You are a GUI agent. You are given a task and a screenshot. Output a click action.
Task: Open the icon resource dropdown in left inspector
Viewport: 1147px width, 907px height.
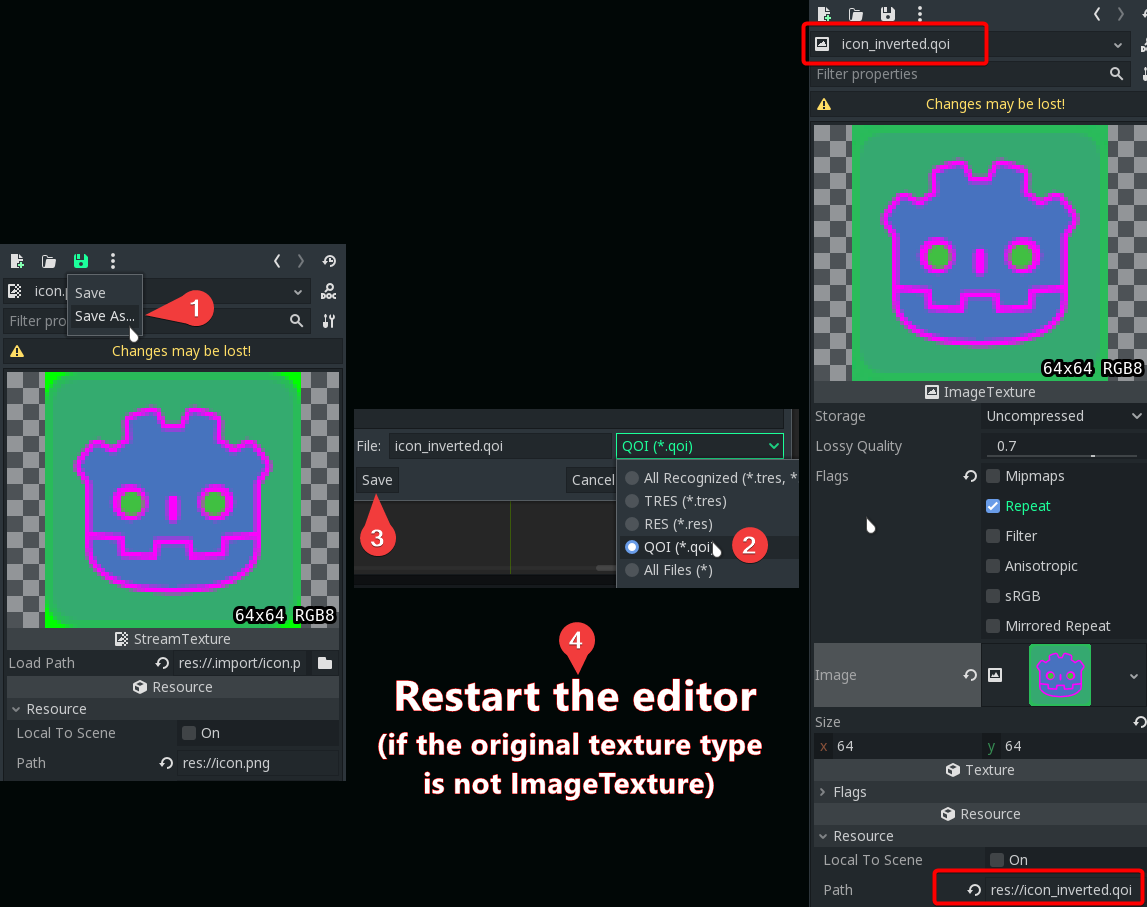coord(298,292)
